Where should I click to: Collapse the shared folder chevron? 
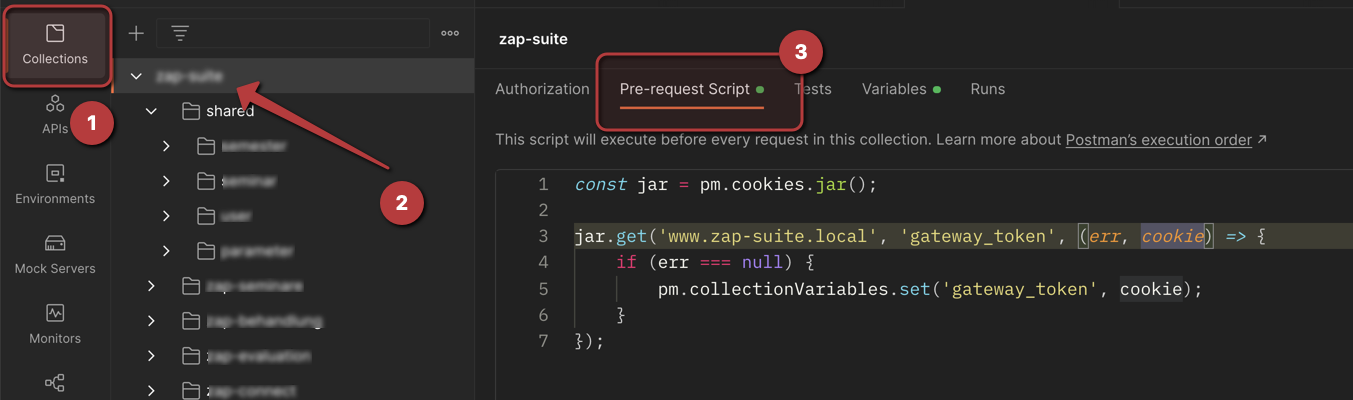point(151,111)
